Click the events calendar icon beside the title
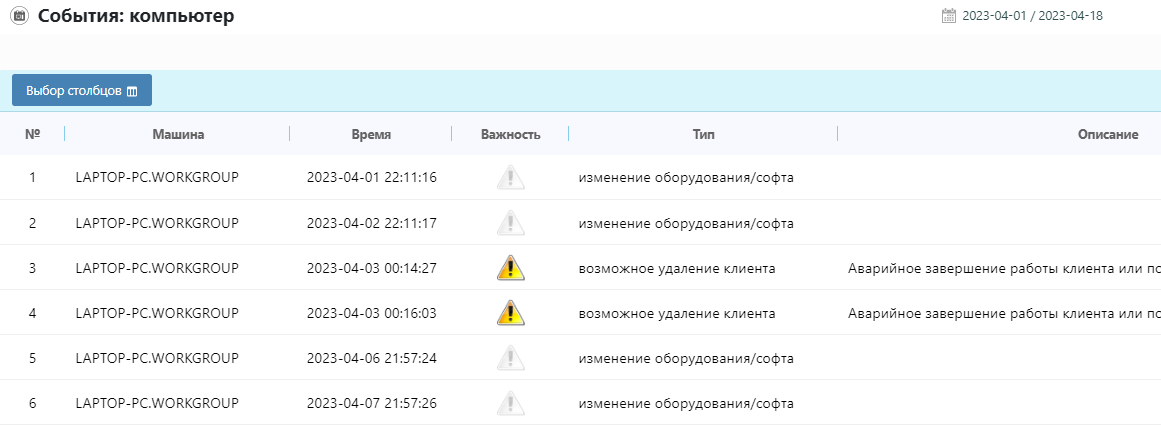This screenshot has width=1161, height=426. click(19, 16)
